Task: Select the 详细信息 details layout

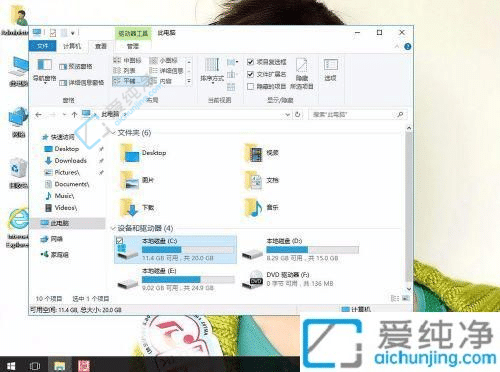Action: point(166,71)
